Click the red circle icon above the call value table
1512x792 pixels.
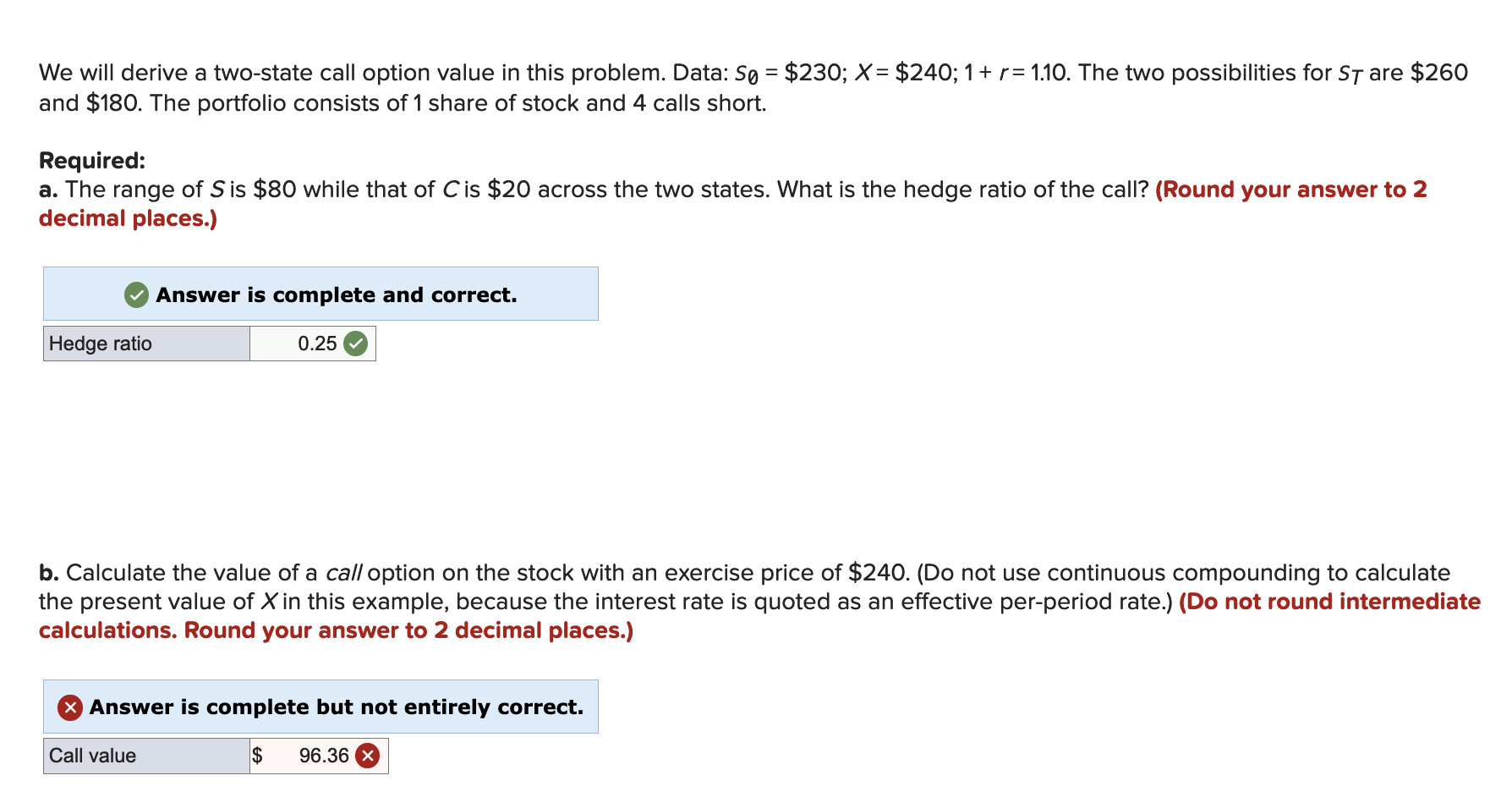tap(70, 707)
